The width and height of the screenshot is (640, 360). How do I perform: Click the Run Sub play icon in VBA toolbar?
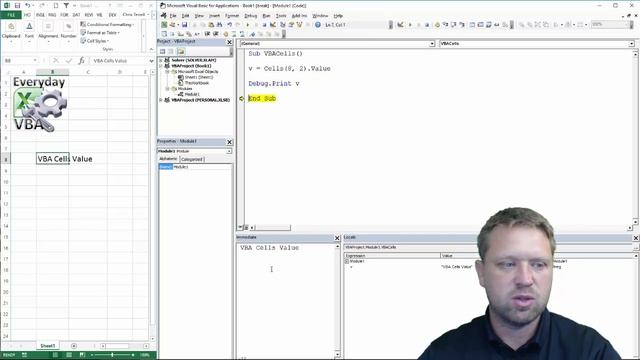pos(247,25)
